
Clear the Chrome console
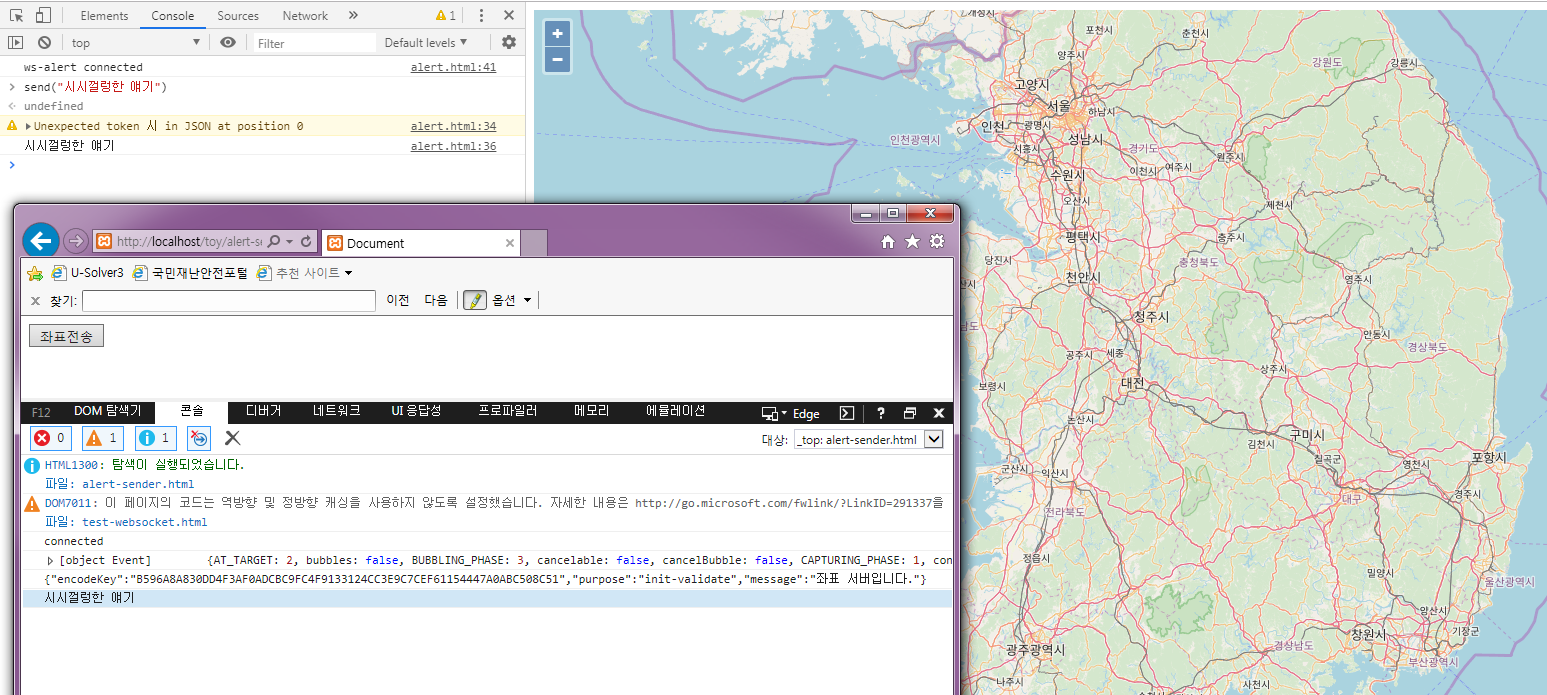[x=44, y=43]
